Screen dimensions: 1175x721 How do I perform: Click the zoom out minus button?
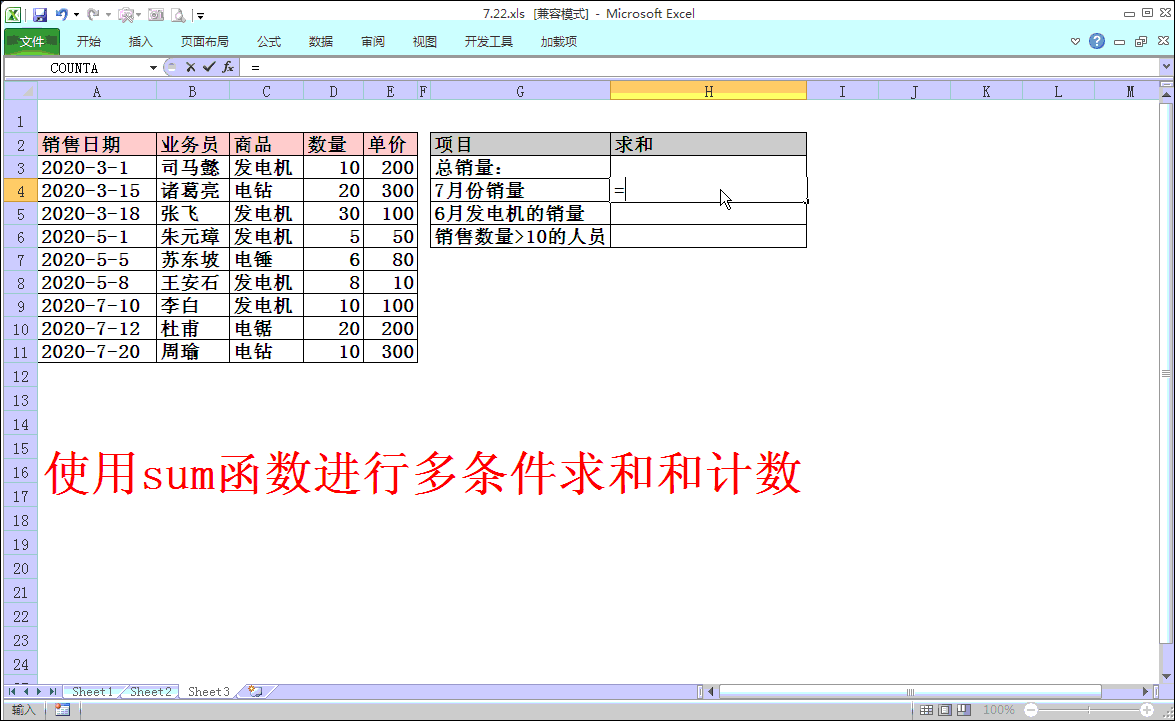pyautogui.click(x=1031, y=710)
